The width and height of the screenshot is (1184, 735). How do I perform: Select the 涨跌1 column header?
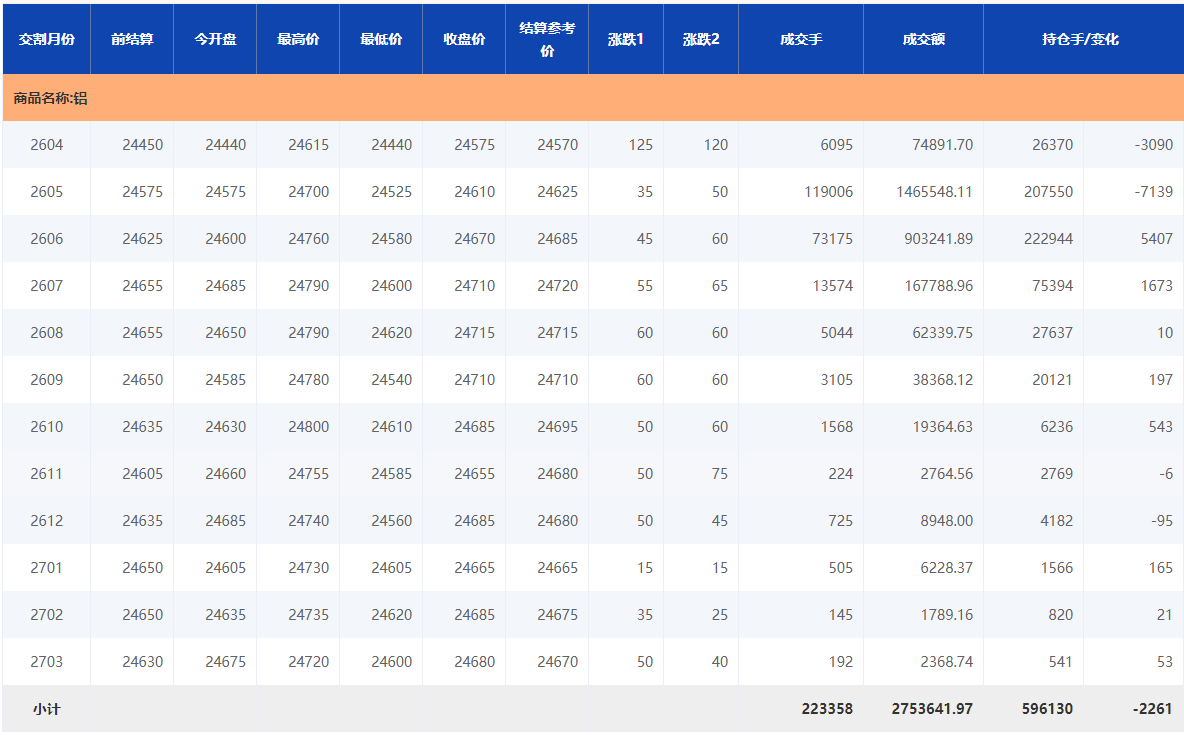[626, 39]
